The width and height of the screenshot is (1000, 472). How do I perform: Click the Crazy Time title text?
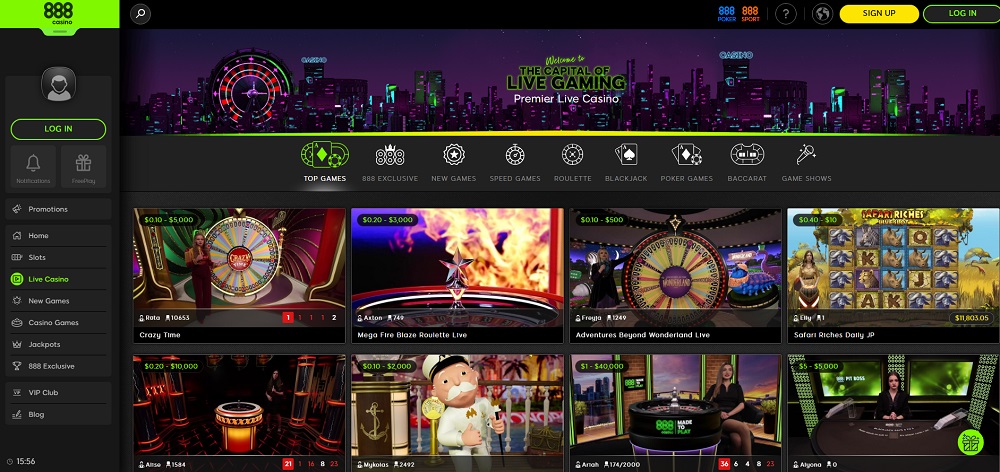tap(160, 335)
